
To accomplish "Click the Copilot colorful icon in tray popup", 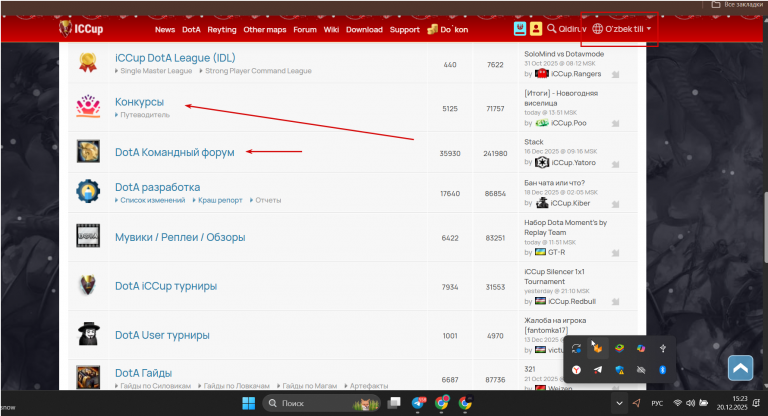I will (x=641, y=348).
